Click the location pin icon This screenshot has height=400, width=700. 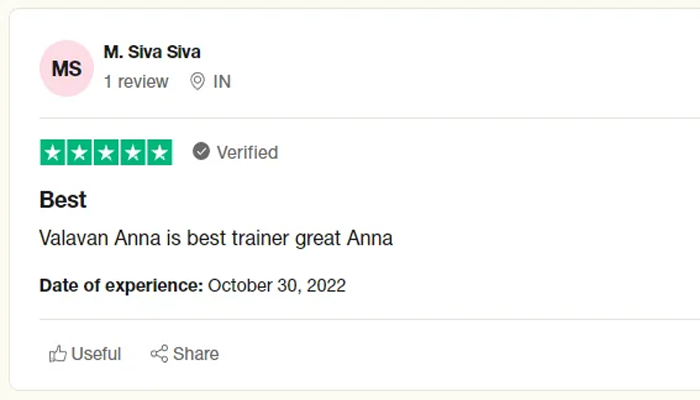[197, 82]
